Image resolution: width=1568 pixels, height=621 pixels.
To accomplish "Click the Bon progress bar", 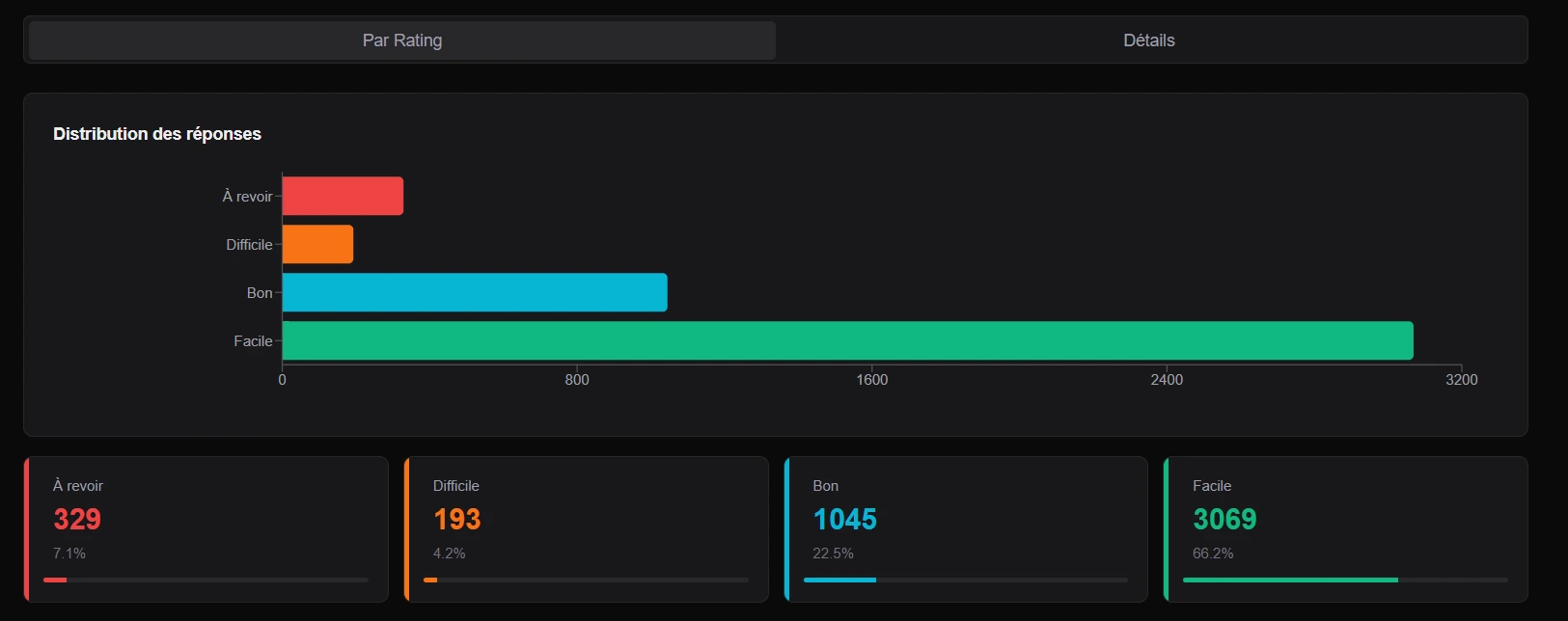I will [x=966, y=580].
